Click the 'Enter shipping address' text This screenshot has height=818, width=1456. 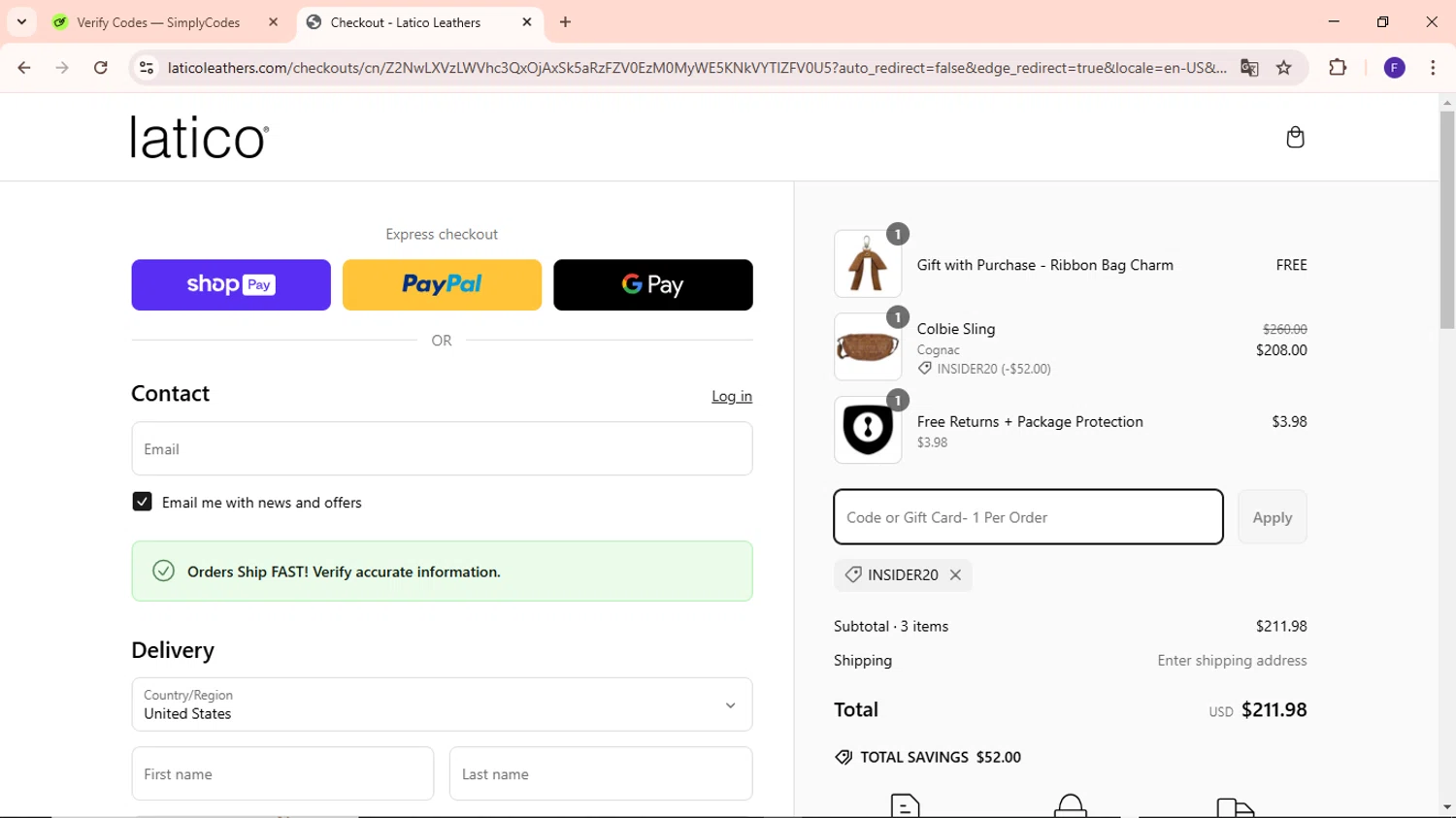1232,660
